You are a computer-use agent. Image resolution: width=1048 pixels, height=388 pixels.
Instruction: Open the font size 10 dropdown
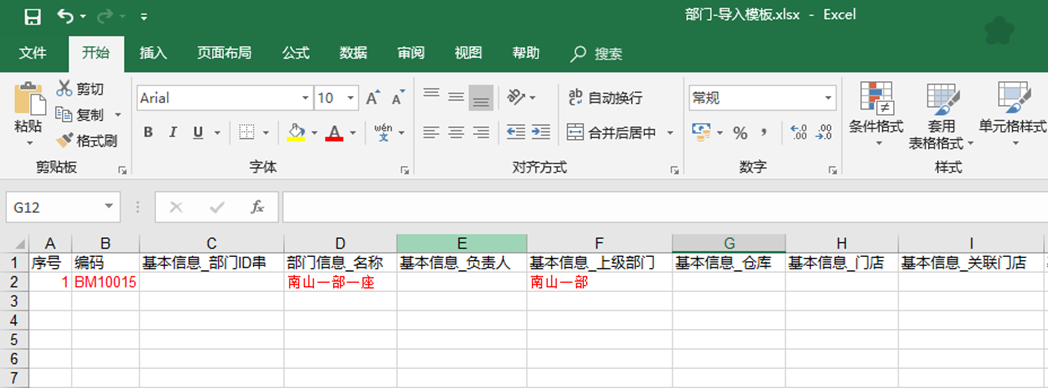click(350, 98)
